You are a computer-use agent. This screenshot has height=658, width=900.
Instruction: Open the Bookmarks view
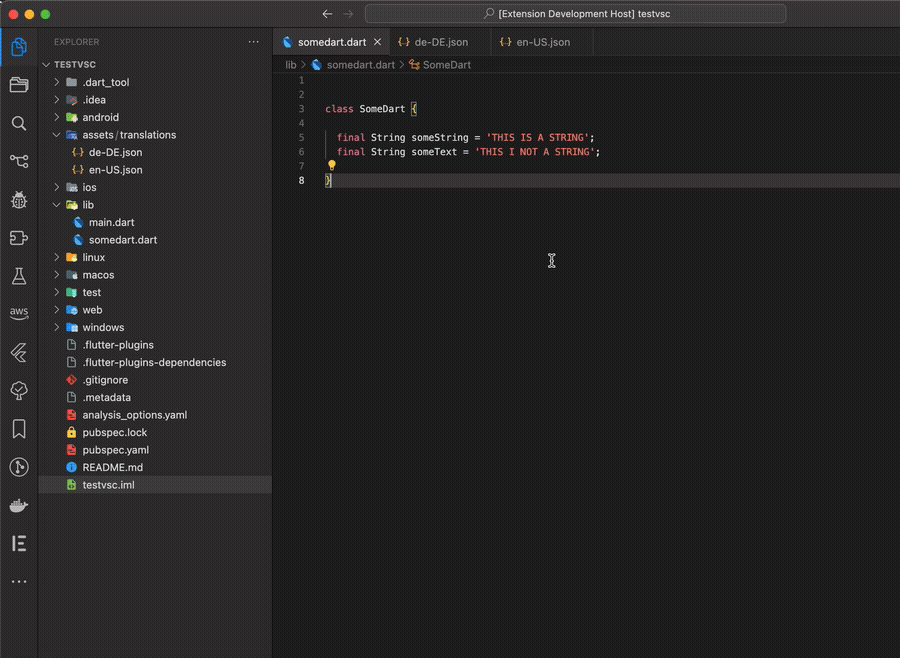[x=19, y=429]
